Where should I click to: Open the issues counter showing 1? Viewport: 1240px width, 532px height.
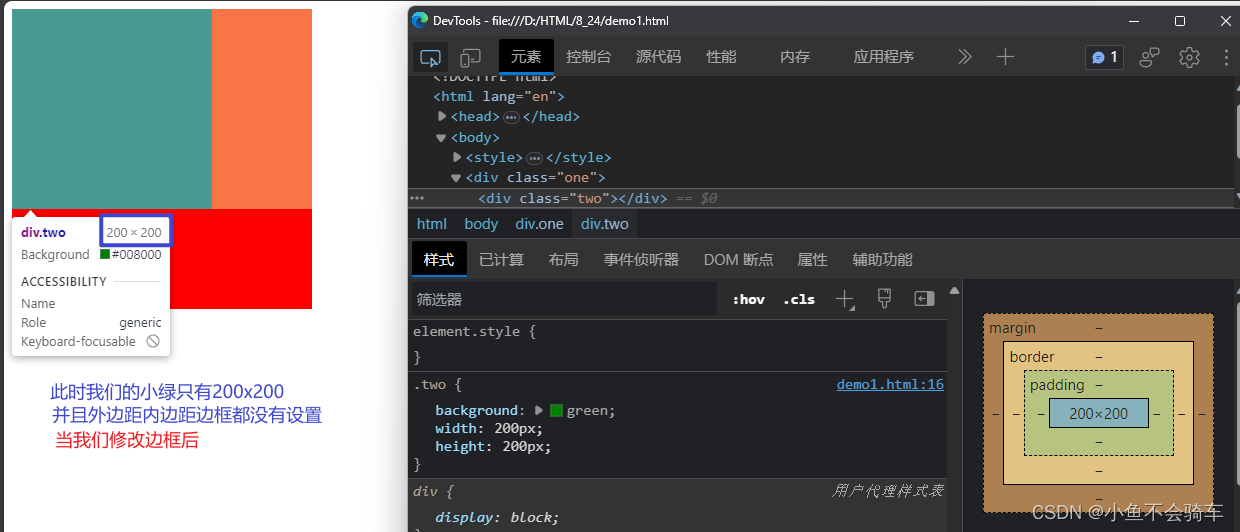point(1105,57)
